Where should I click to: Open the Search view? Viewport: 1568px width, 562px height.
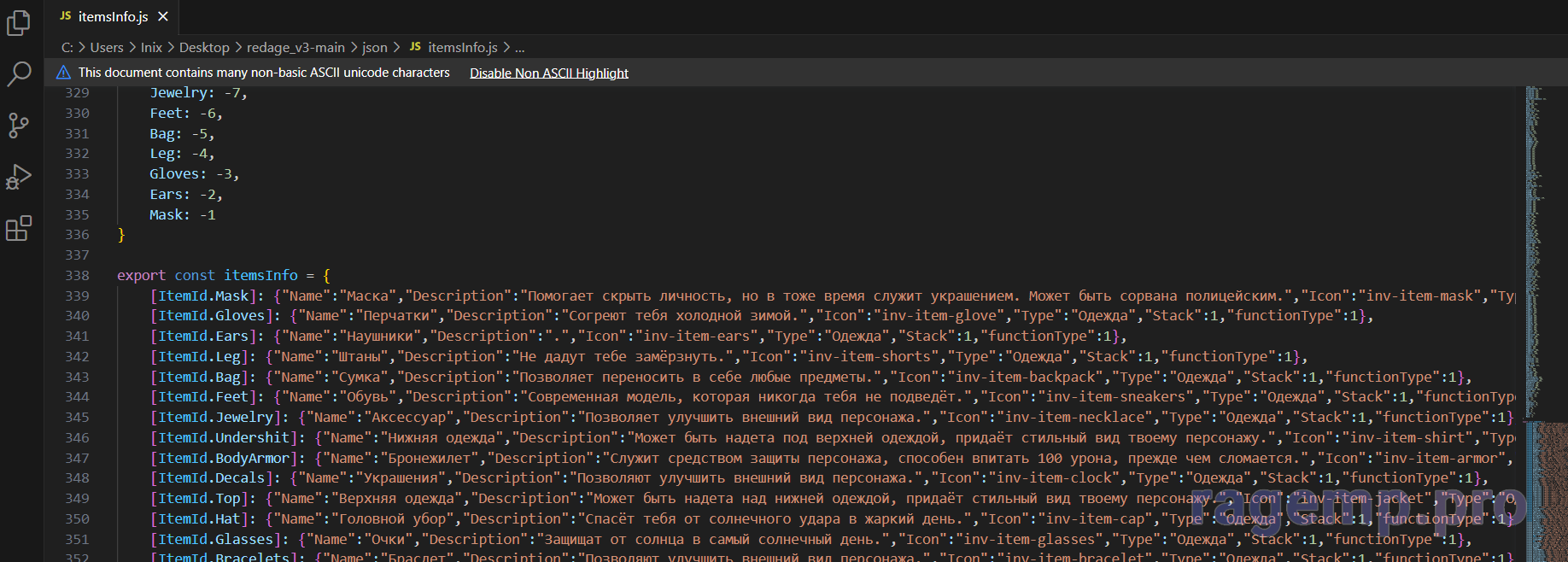point(19,74)
